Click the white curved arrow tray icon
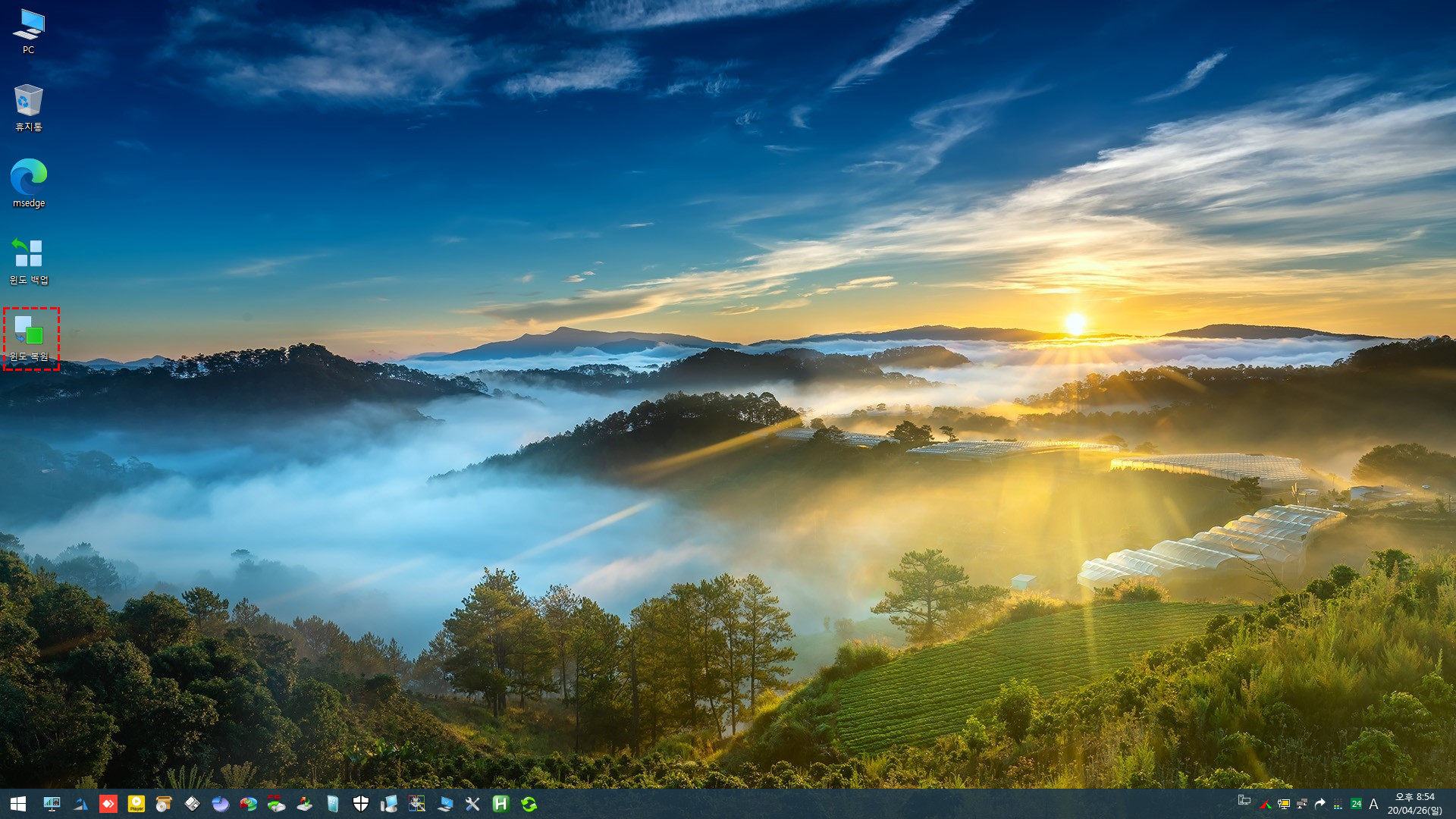This screenshot has height=819, width=1456. [x=1320, y=804]
